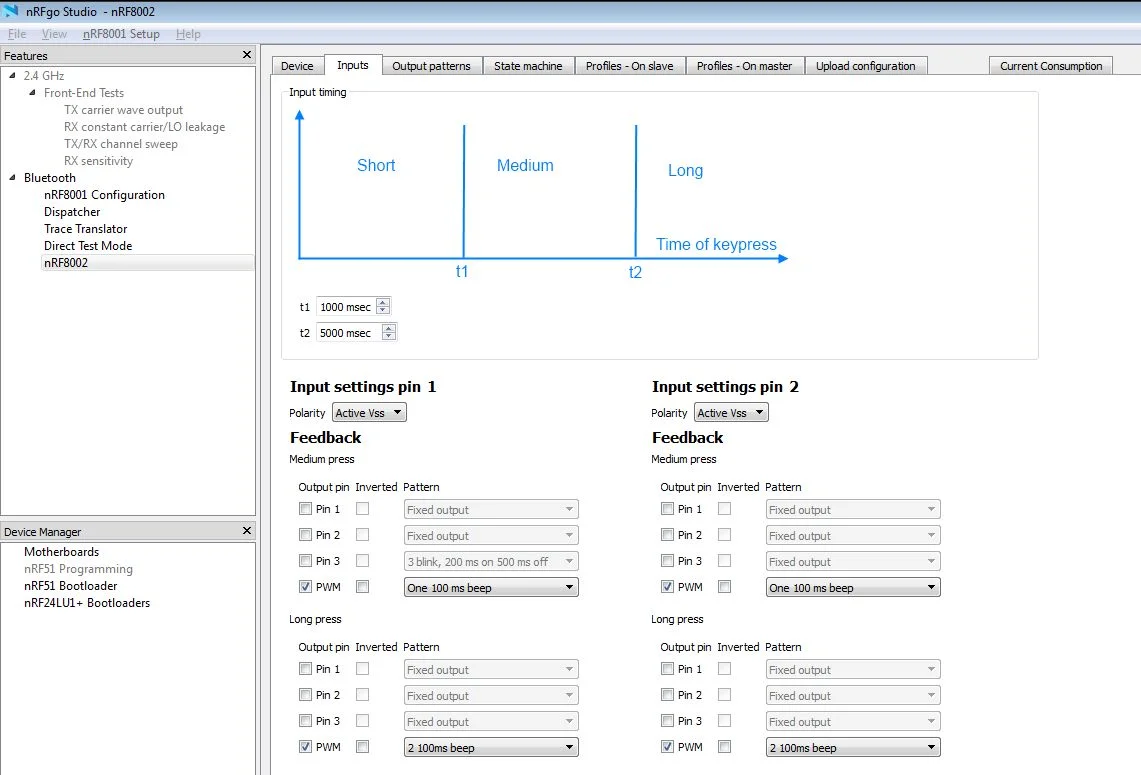Close the Features panel
The image size is (1141, 775).
247,55
